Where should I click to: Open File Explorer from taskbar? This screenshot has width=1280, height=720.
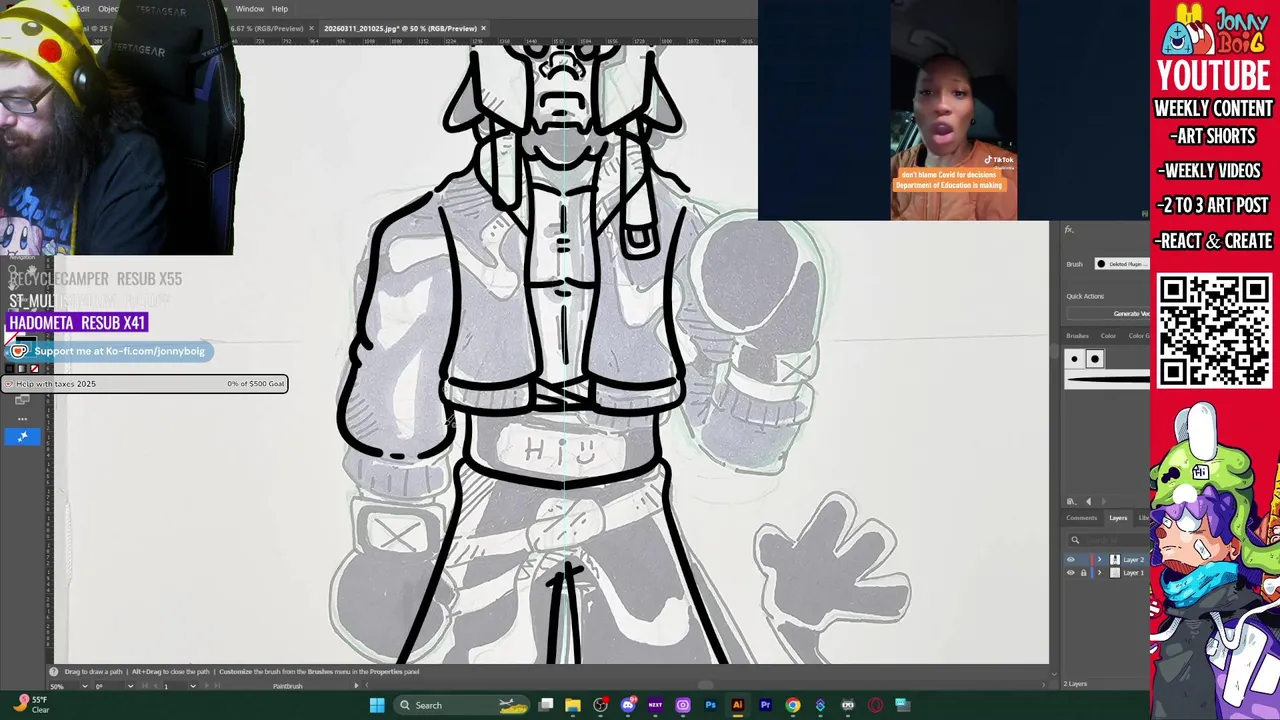573,705
